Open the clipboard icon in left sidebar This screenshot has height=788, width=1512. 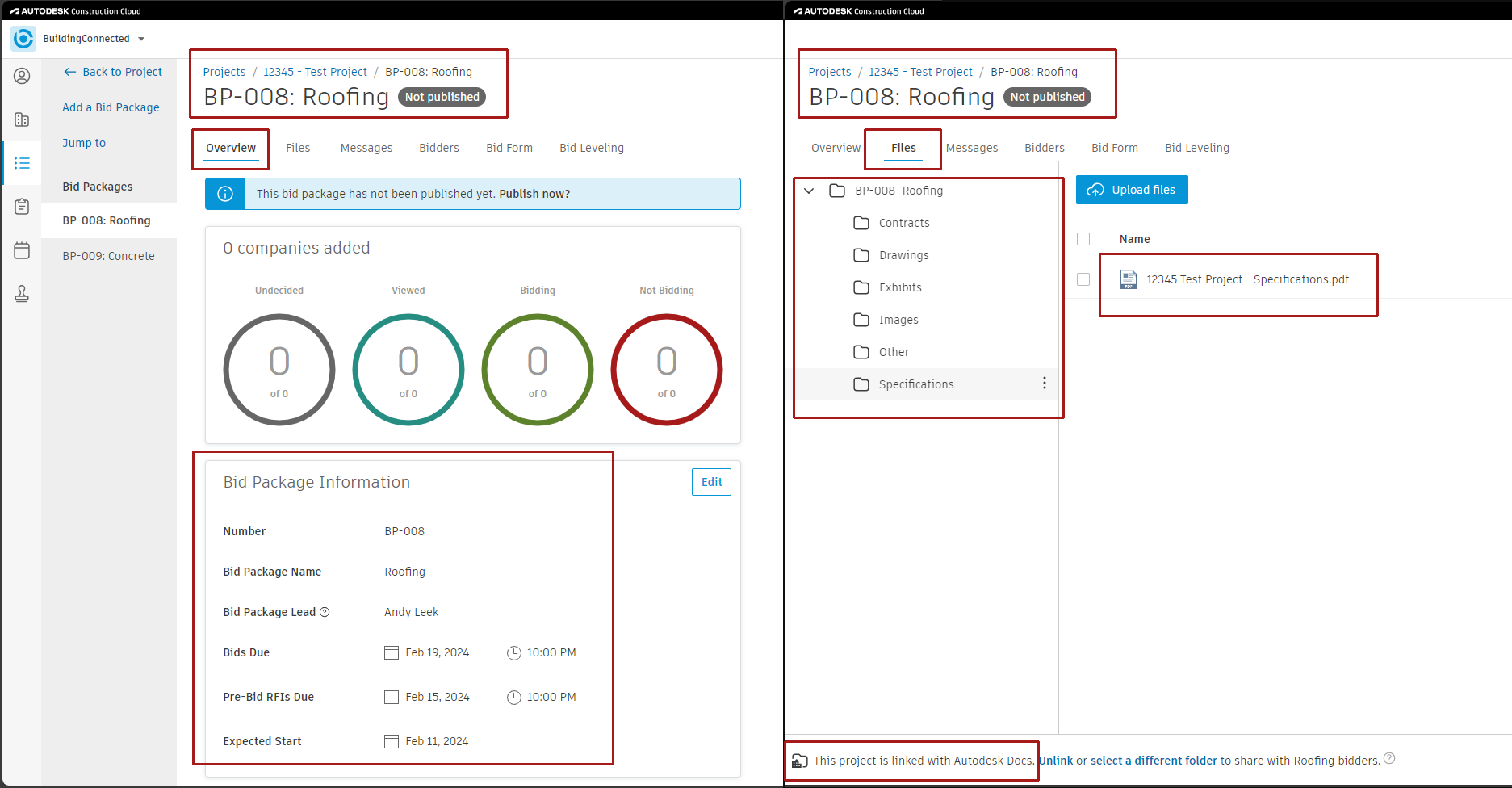[22, 207]
